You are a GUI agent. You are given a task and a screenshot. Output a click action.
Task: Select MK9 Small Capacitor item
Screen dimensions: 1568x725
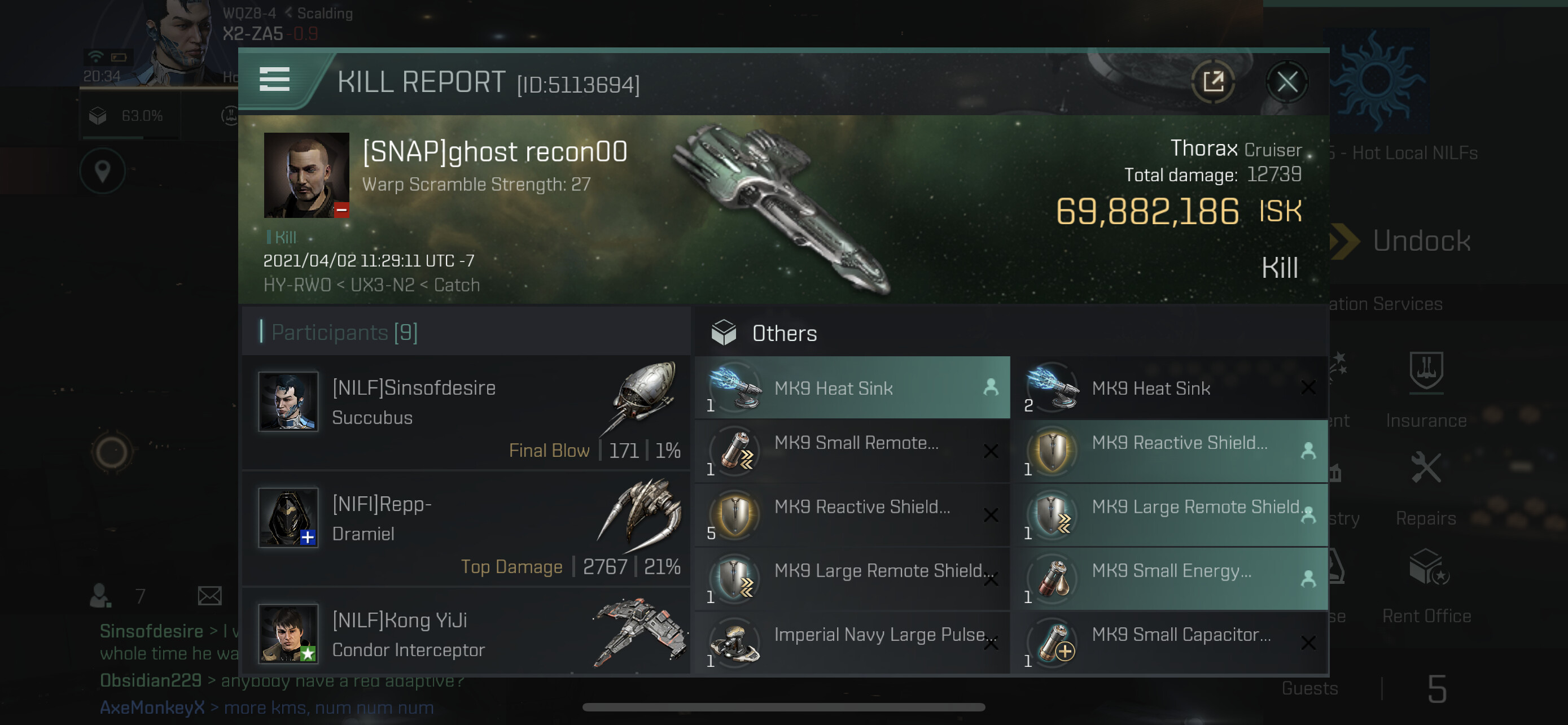pyautogui.click(x=1169, y=642)
